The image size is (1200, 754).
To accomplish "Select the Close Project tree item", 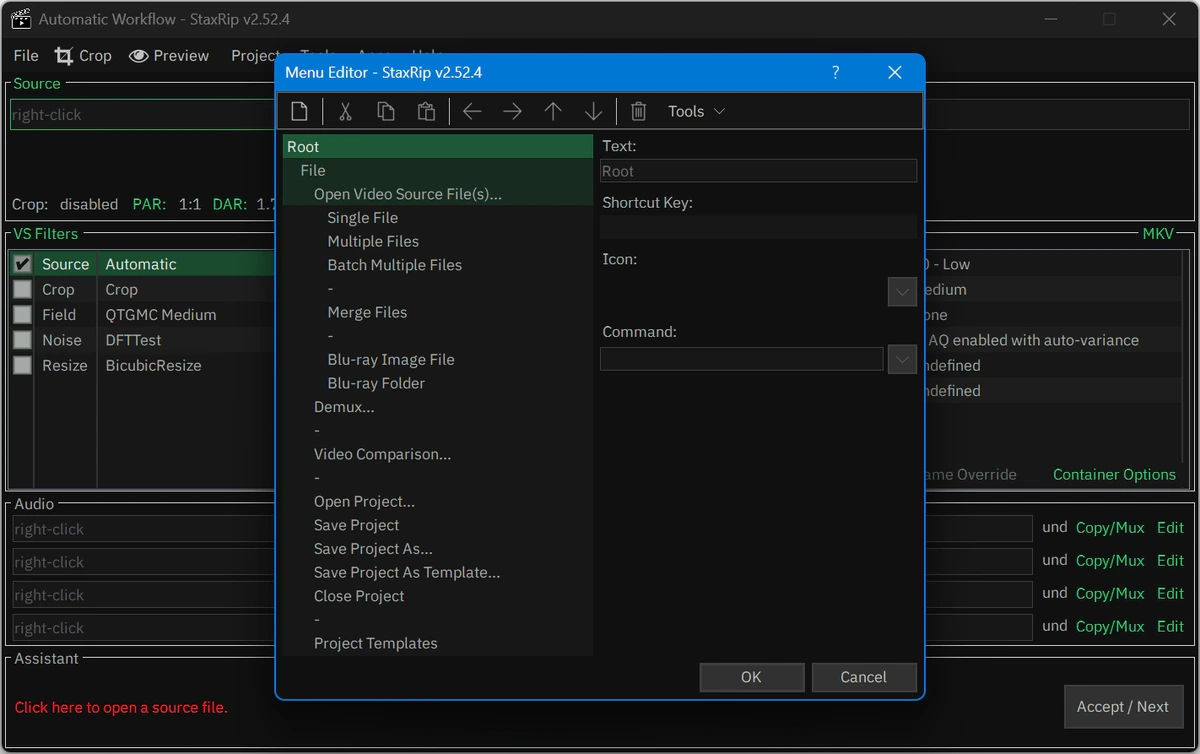I will coord(359,596).
